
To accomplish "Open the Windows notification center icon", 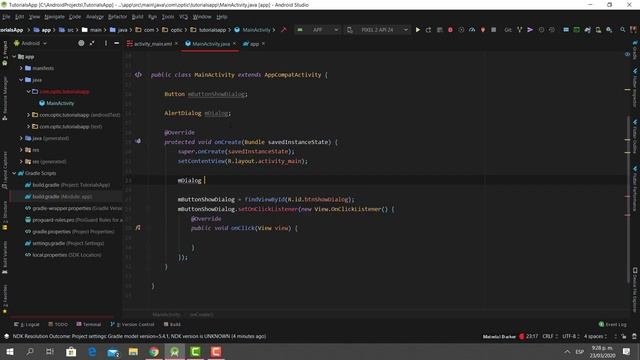I will point(627,351).
